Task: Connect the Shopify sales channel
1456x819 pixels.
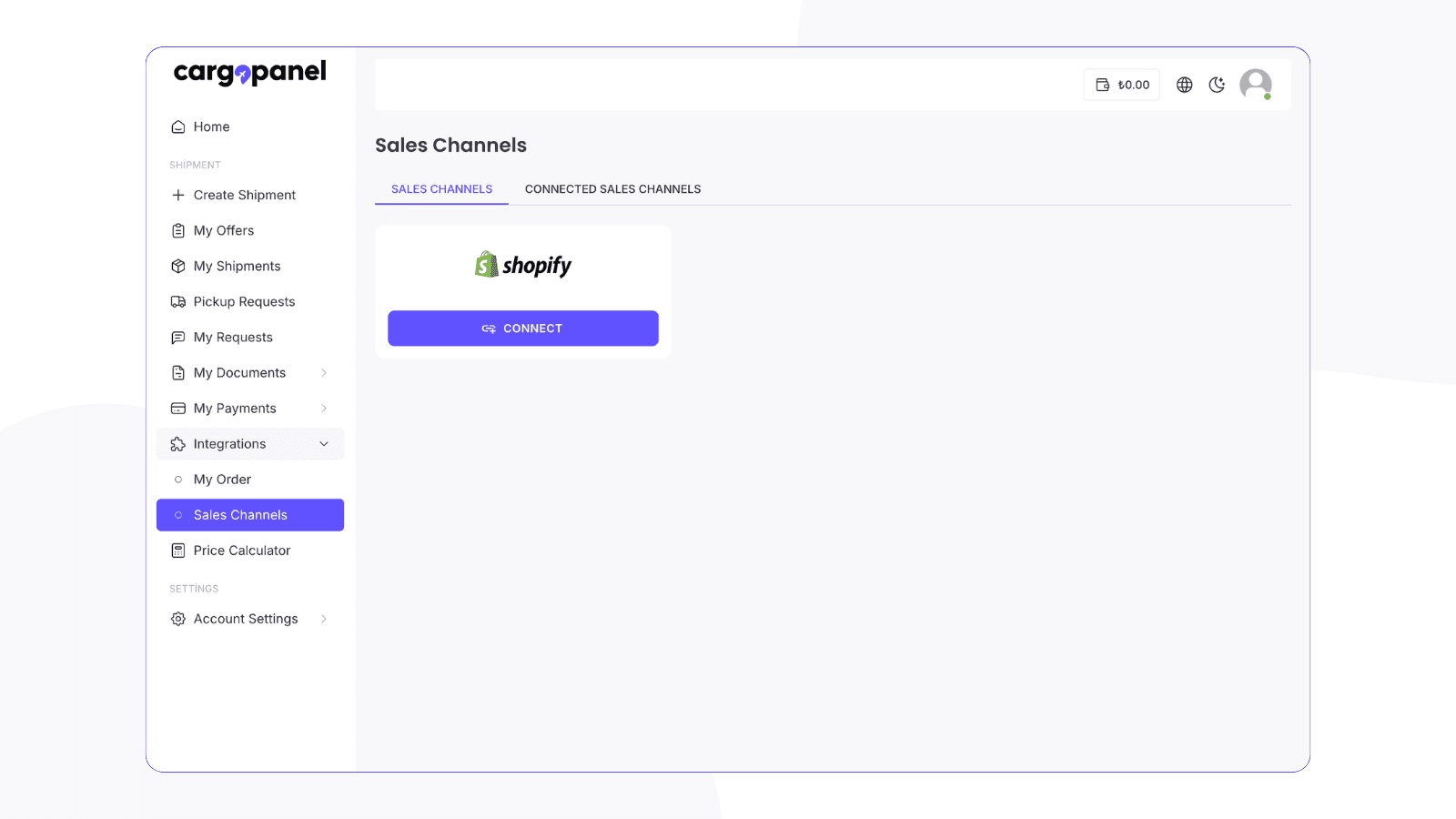Action: (x=523, y=329)
